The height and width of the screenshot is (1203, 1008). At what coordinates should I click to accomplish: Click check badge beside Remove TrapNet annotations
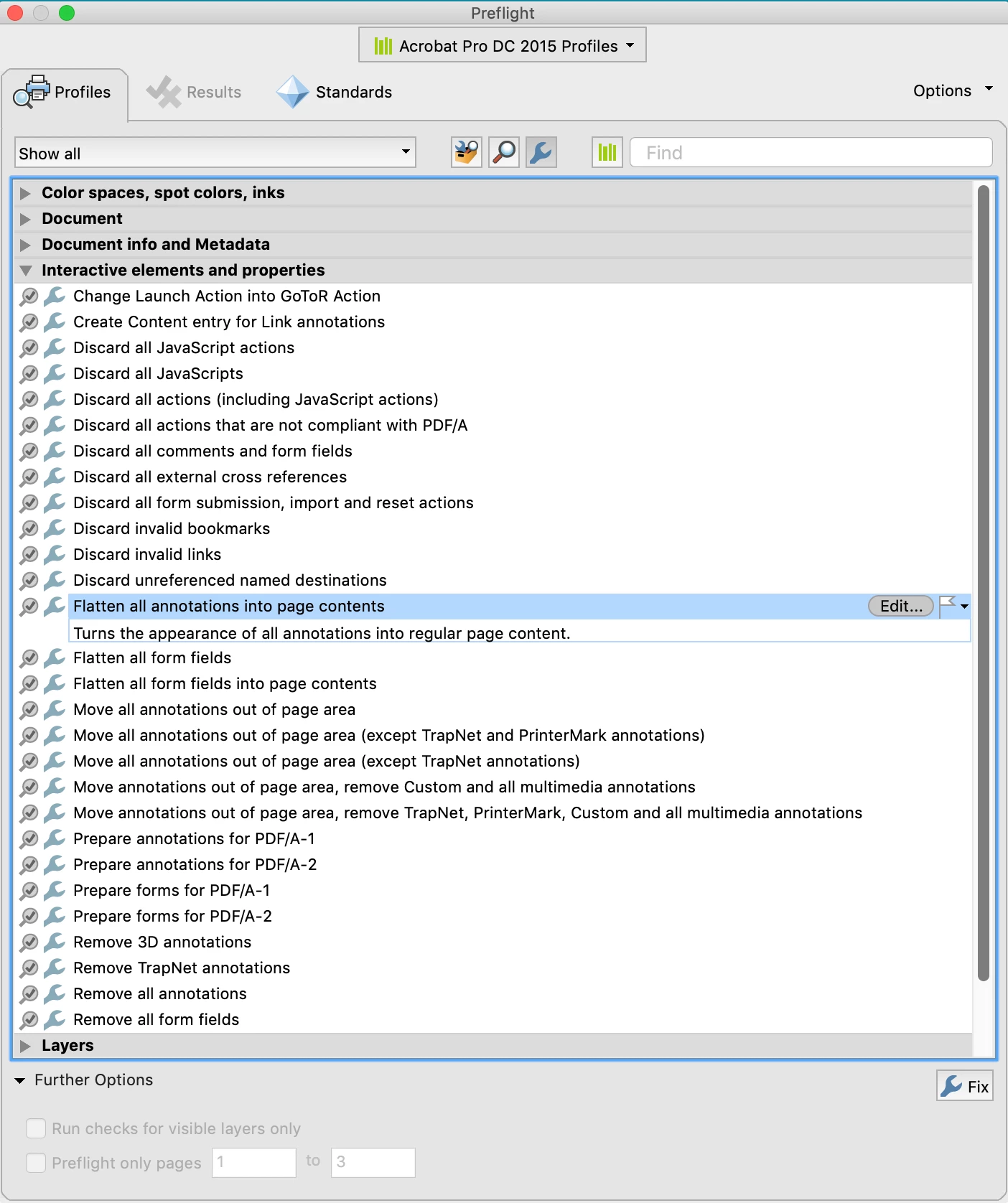pos(29,968)
